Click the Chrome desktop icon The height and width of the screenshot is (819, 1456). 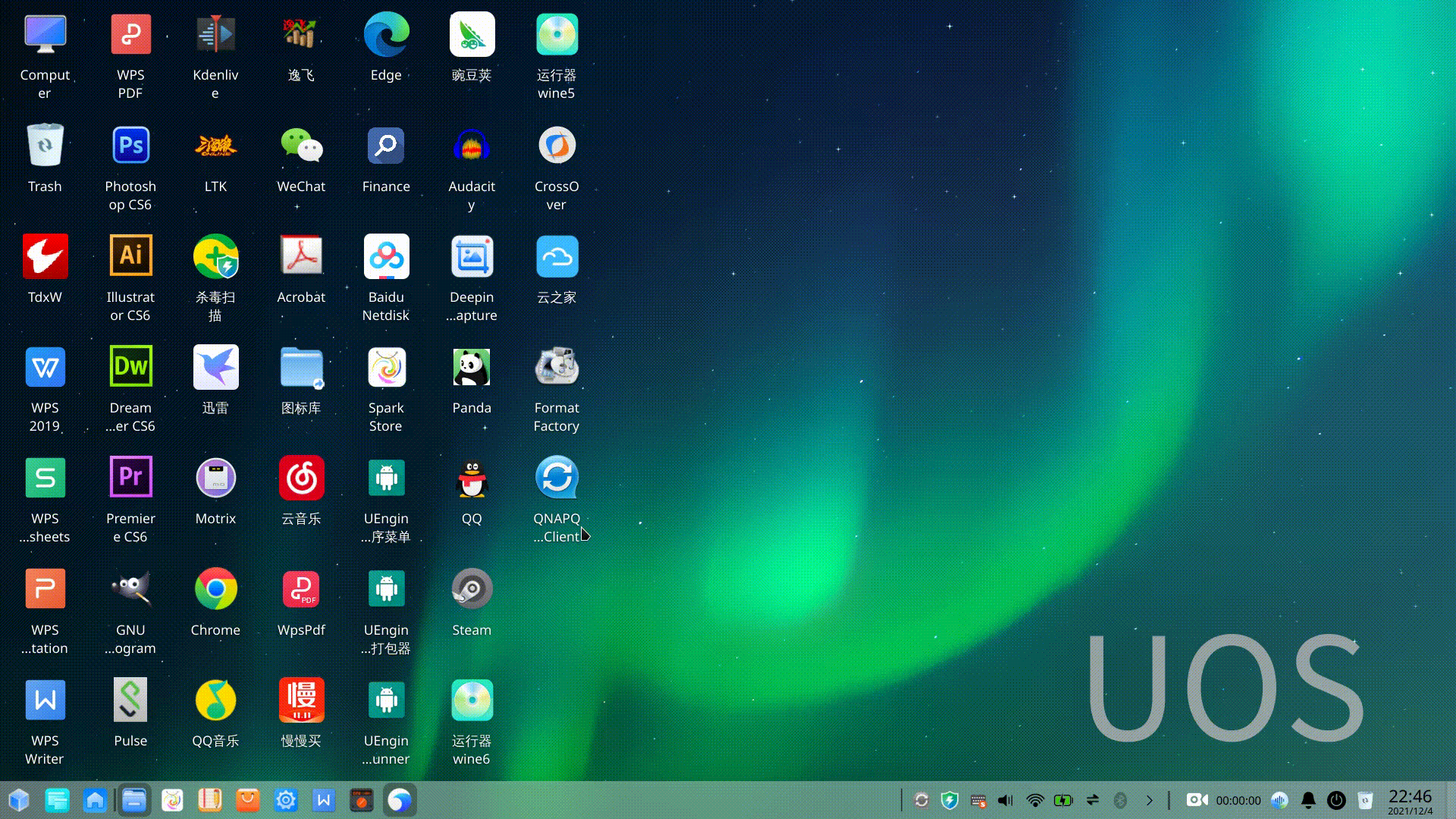(215, 589)
